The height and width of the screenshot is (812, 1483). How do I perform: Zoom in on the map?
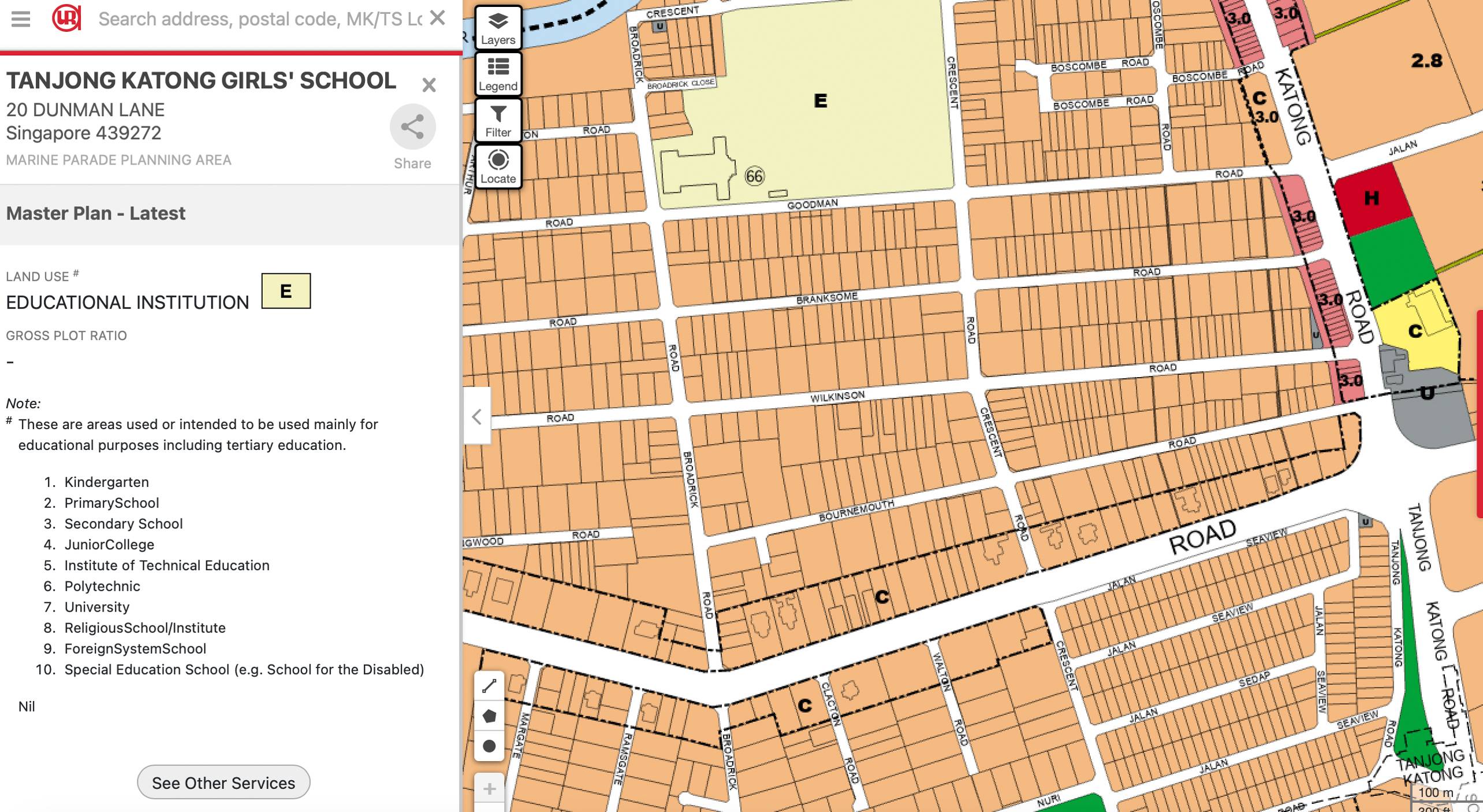click(489, 789)
